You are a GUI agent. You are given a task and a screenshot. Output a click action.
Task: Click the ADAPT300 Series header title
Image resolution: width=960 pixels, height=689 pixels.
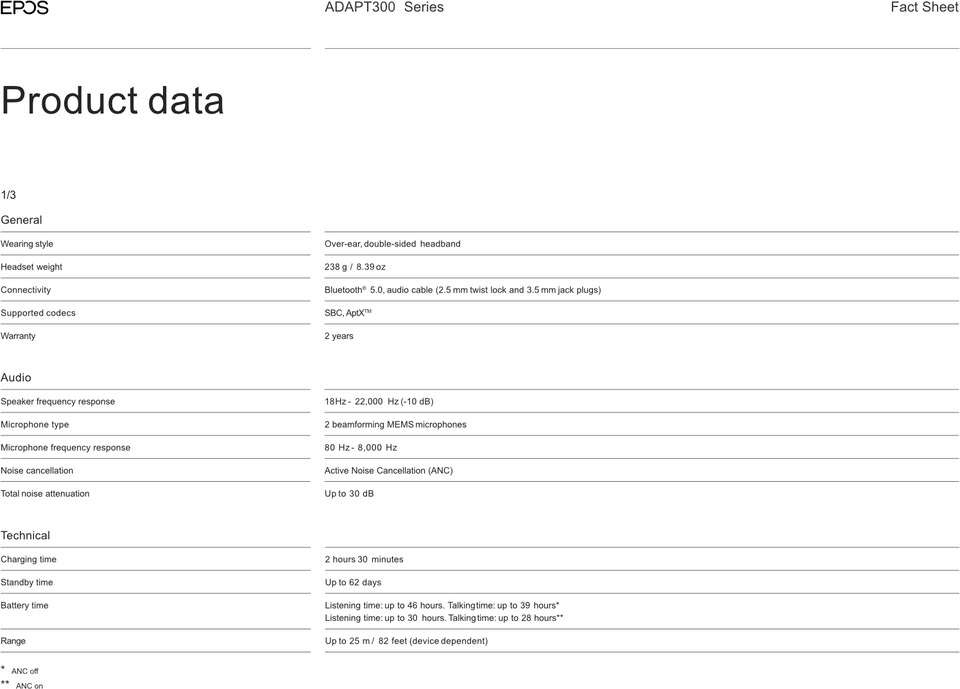click(384, 8)
